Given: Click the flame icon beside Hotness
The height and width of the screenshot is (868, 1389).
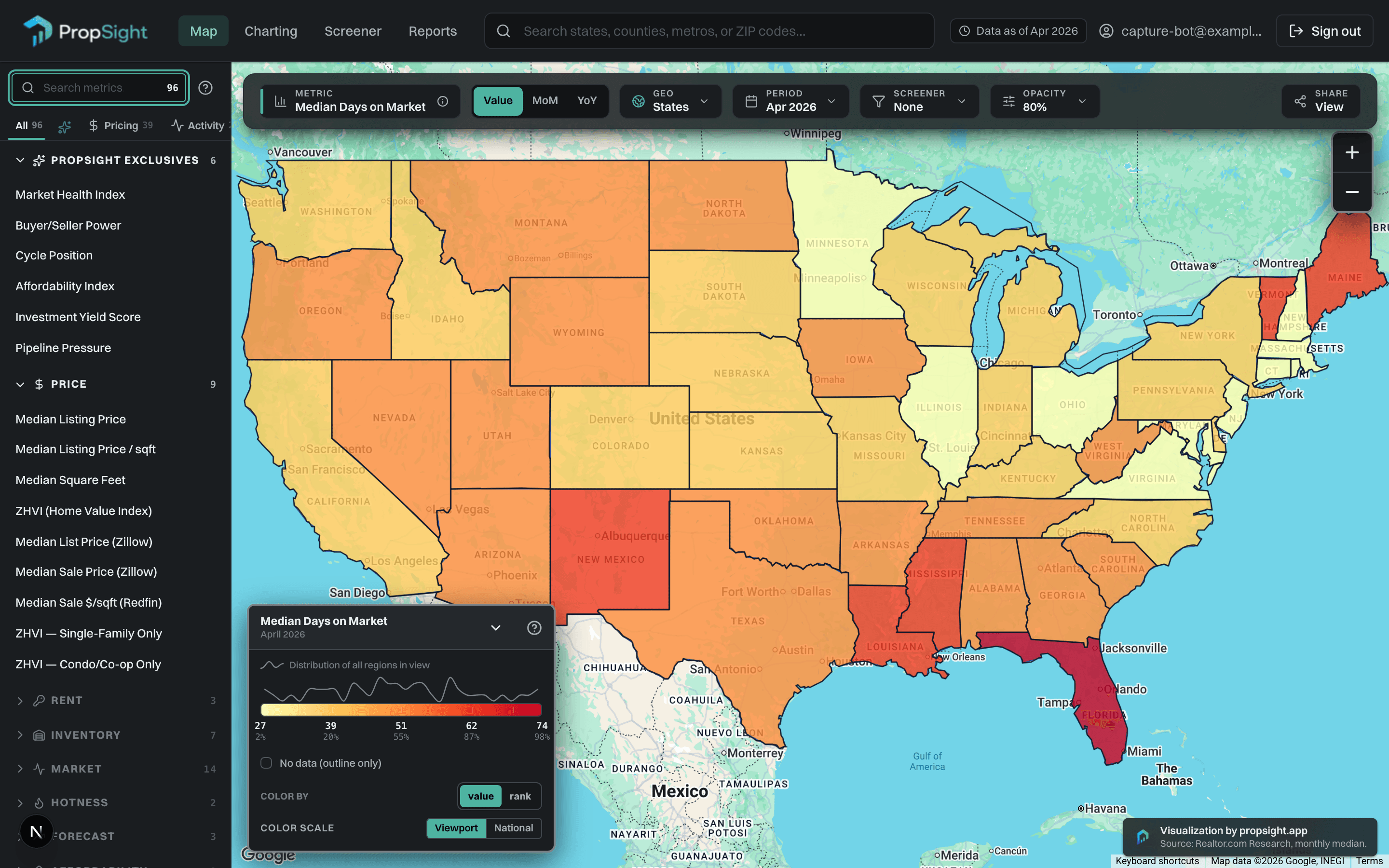Looking at the screenshot, I should [x=39, y=802].
